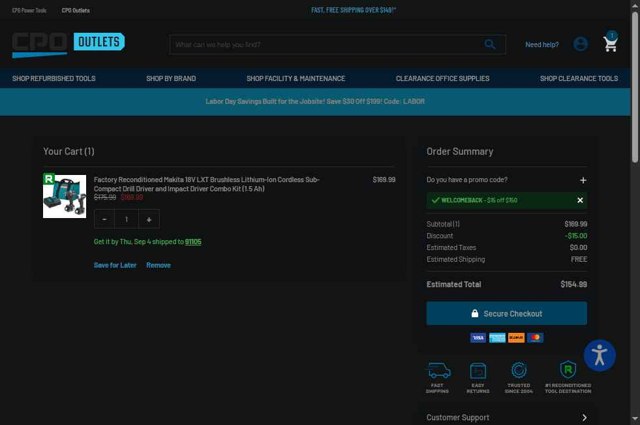Click the -$15.00 discount value

[x=576, y=236]
